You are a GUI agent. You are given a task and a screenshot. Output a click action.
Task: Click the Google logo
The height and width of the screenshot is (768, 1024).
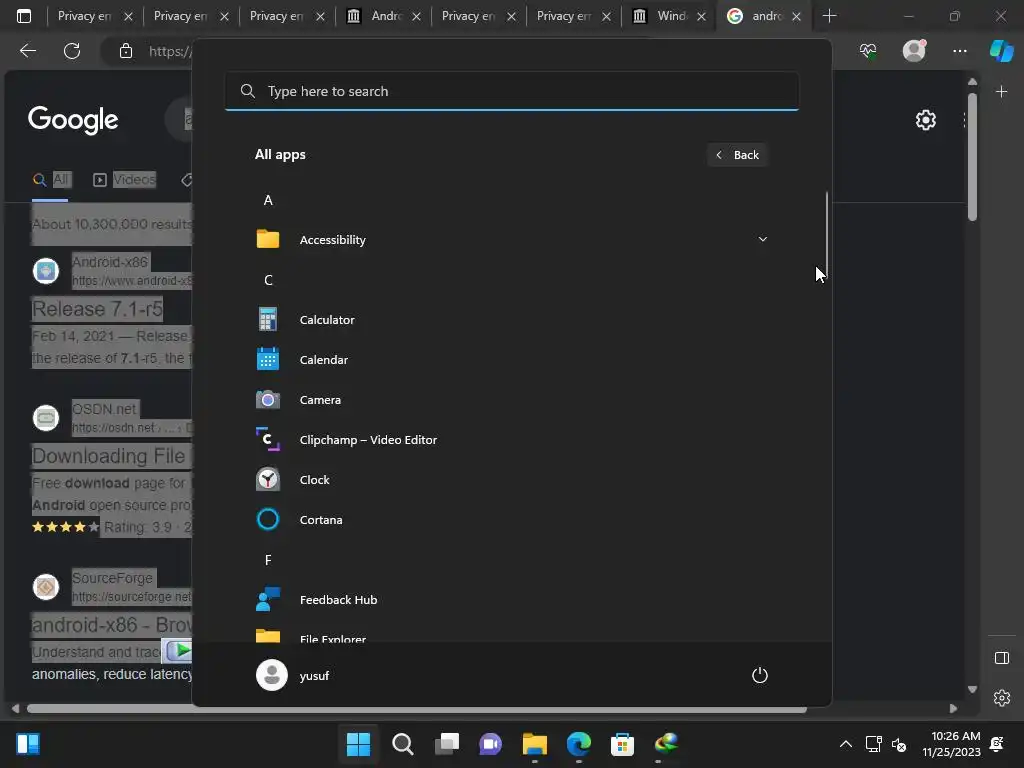pyautogui.click(x=73, y=120)
